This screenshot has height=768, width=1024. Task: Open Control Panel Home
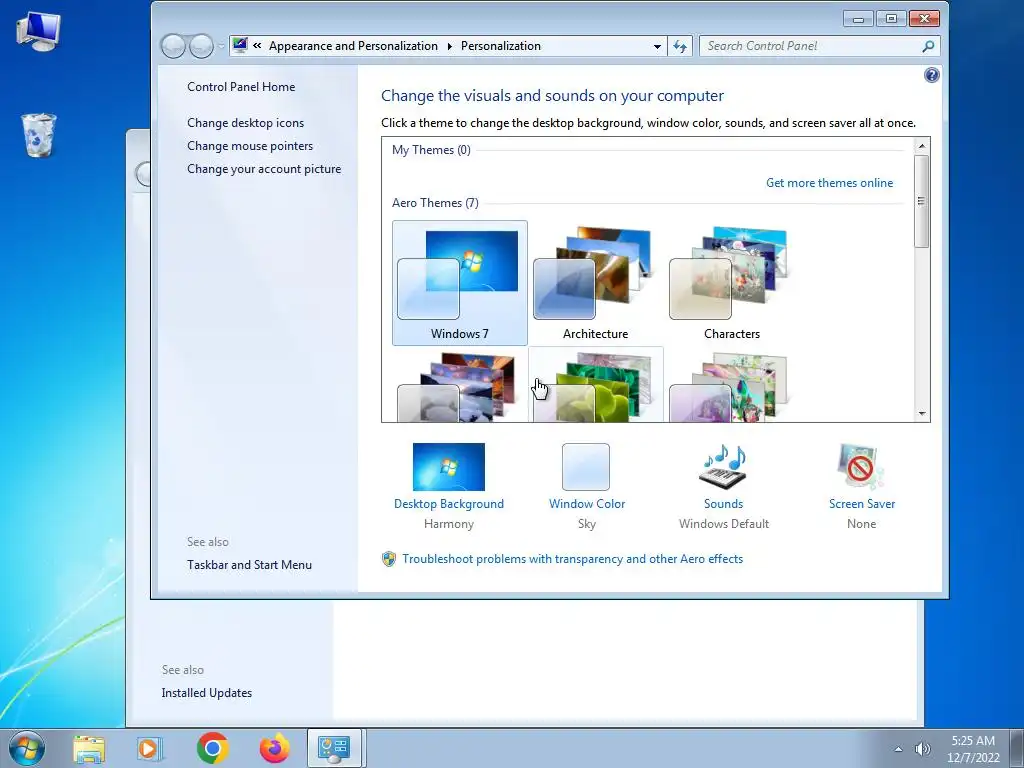click(241, 87)
